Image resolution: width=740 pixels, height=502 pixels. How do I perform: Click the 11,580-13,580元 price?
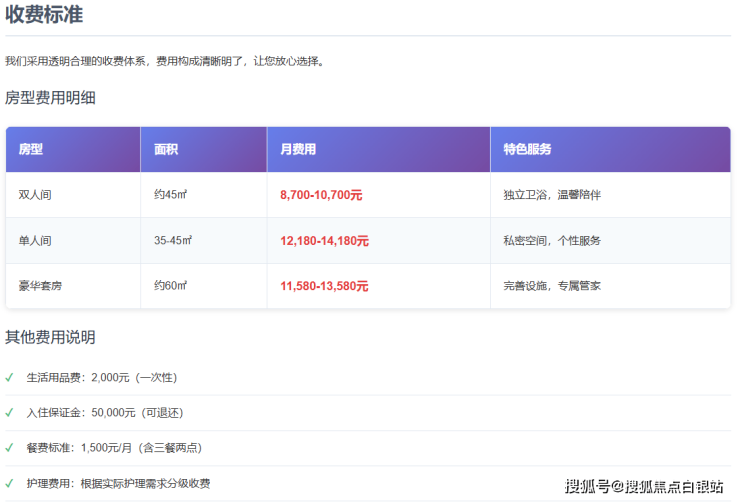pos(325,286)
